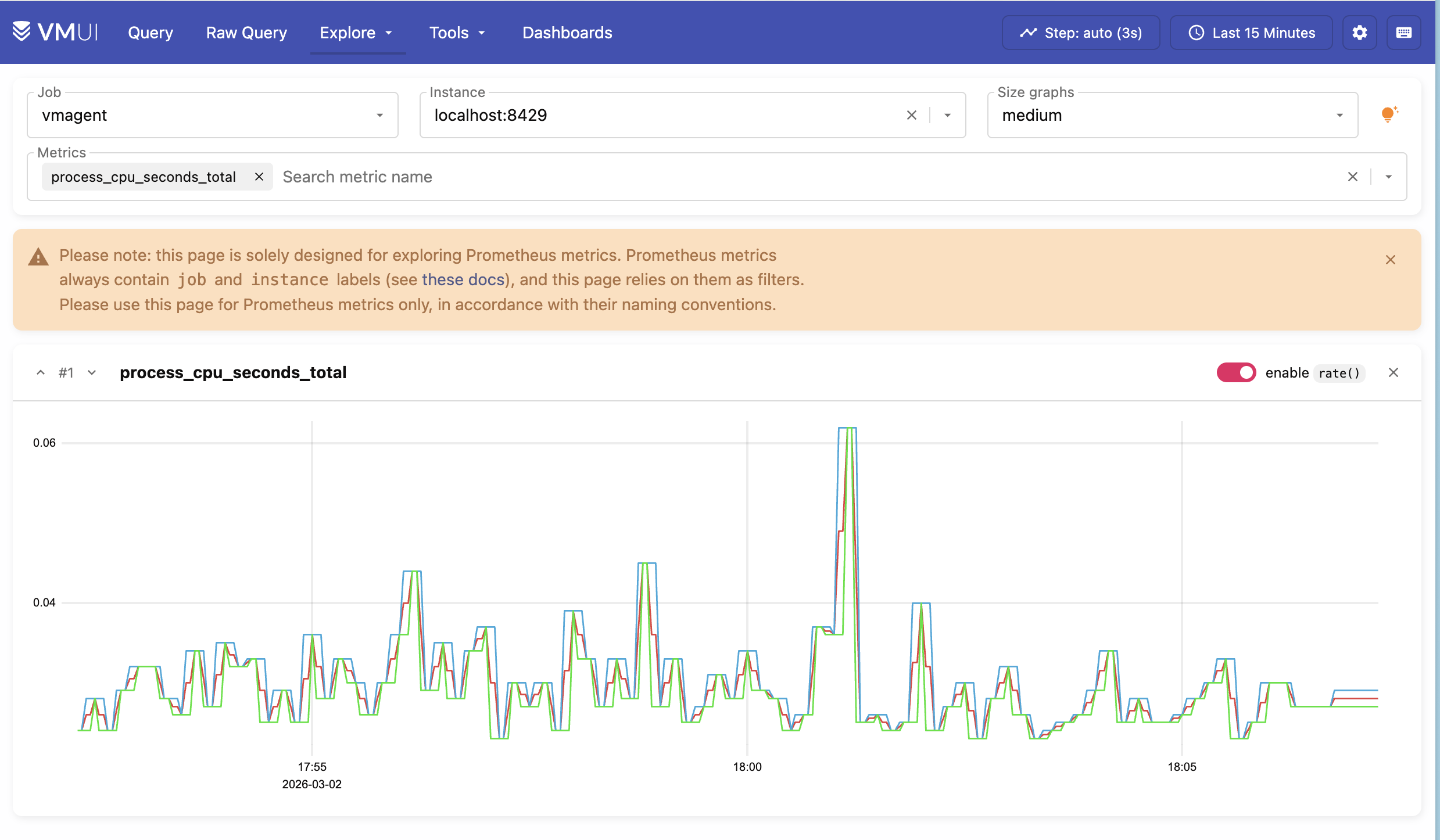Click the VMUI logo
The height and width of the screenshot is (840, 1440).
click(55, 33)
